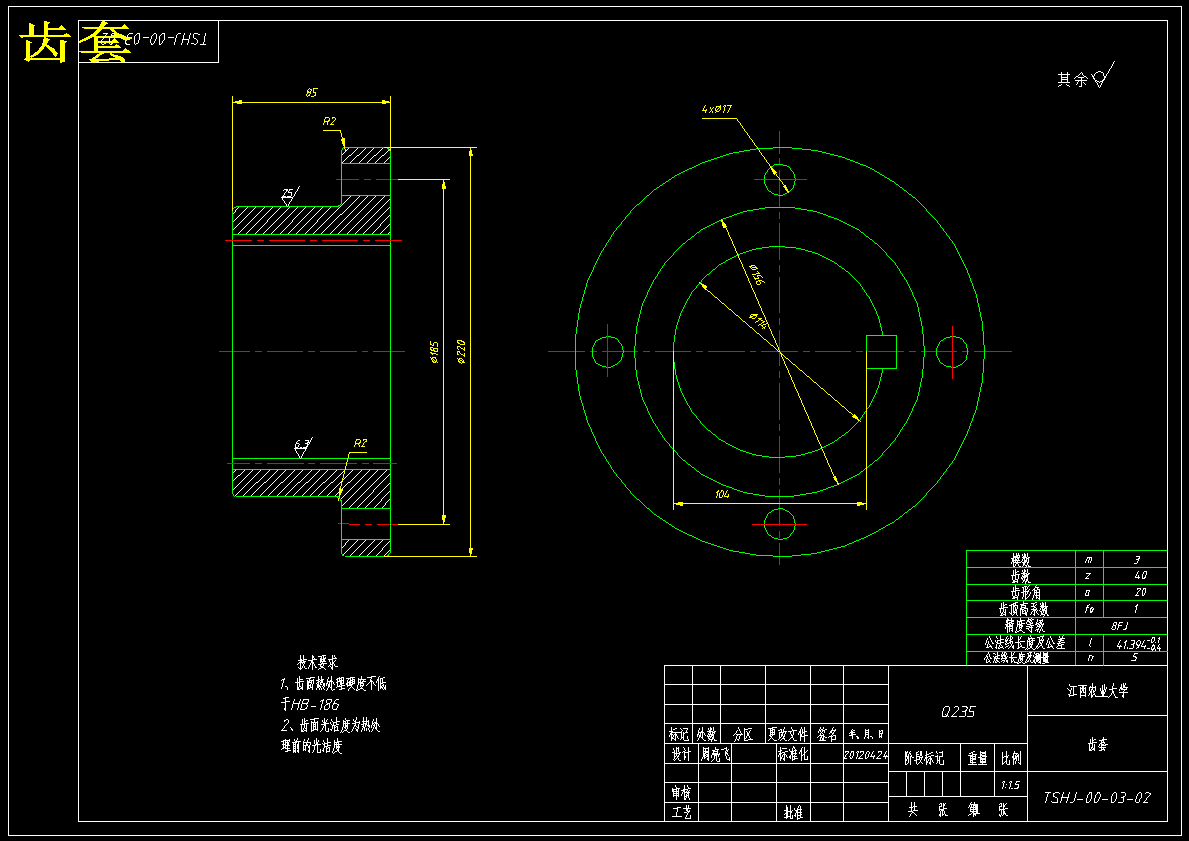Click the "其余" roughness note
The height and width of the screenshot is (841, 1189).
[1072, 80]
